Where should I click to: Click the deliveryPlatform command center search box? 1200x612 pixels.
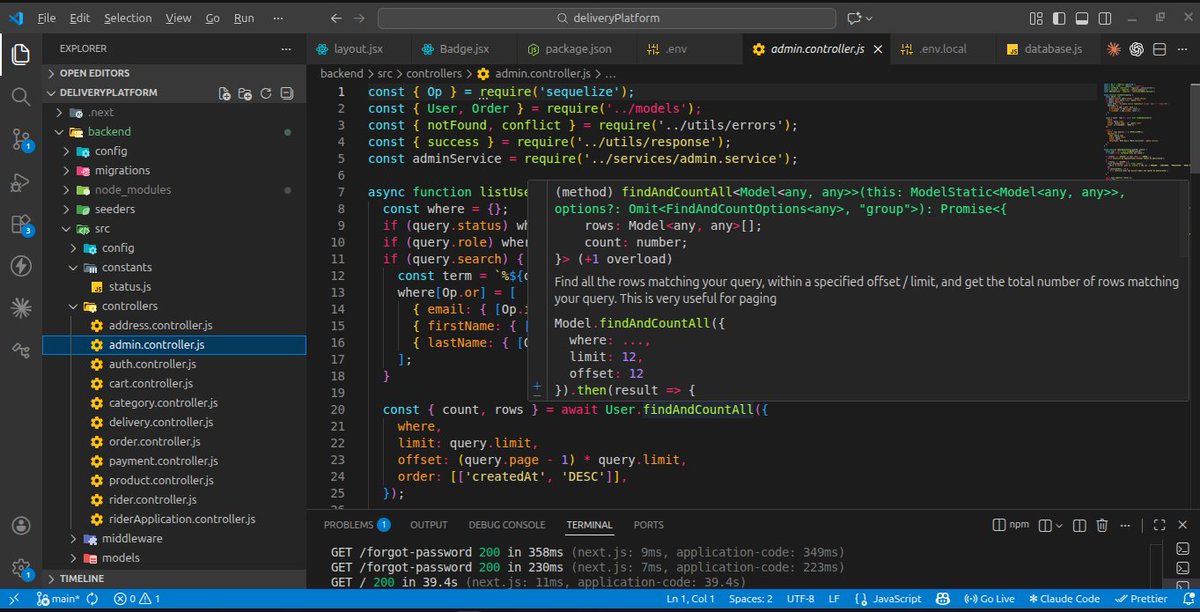tap(607, 18)
